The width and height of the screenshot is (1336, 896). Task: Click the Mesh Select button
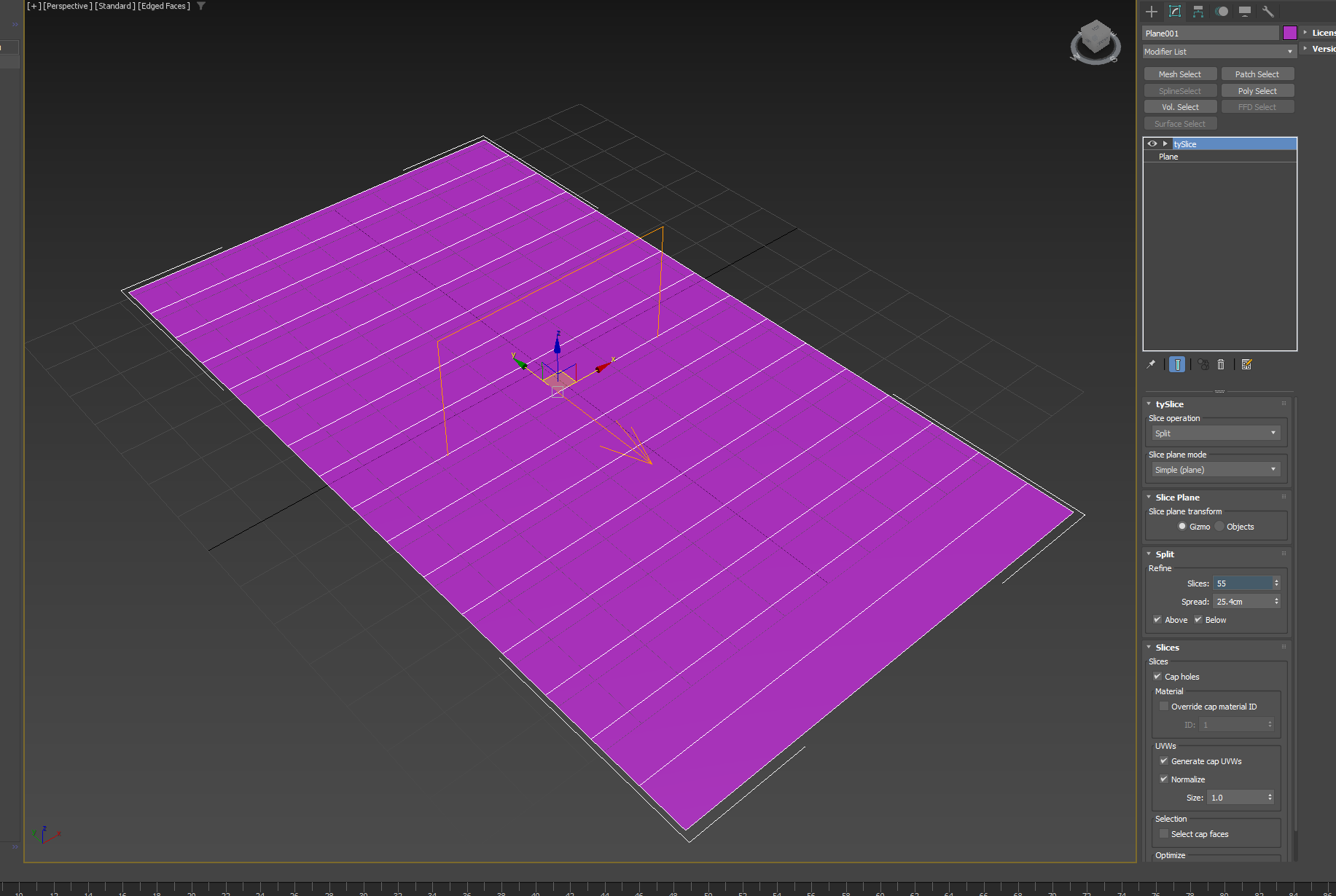1179,74
